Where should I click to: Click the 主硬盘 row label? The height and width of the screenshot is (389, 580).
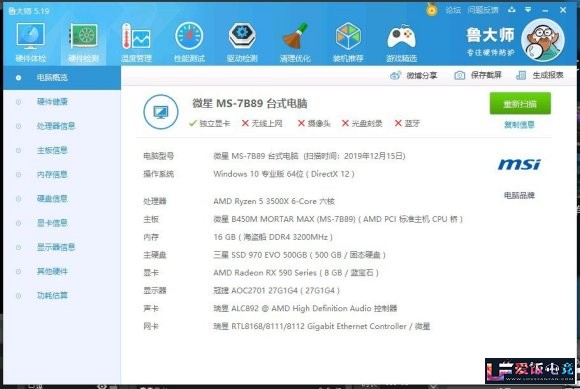click(155, 255)
